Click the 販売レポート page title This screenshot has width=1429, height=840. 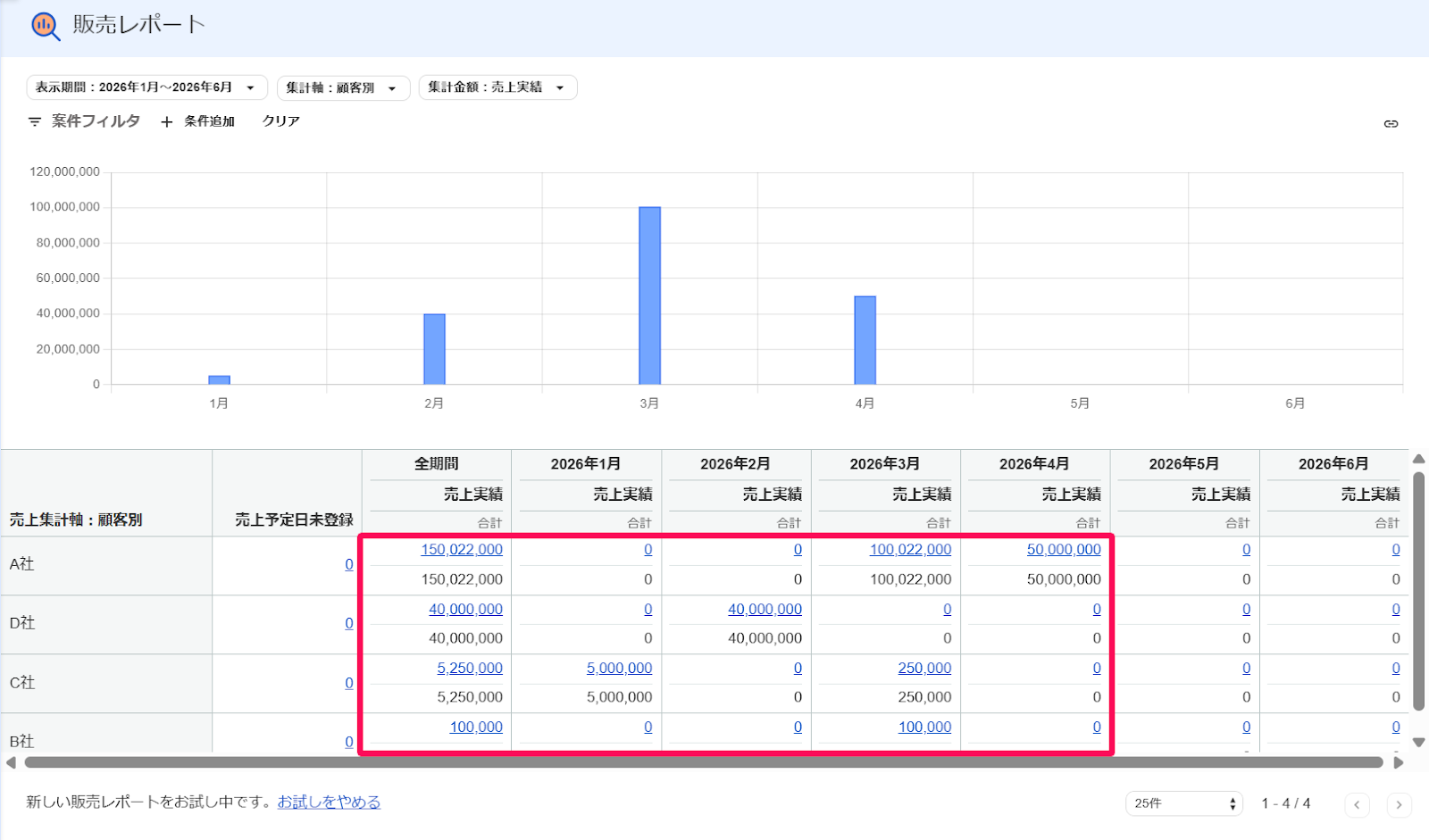click(138, 25)
